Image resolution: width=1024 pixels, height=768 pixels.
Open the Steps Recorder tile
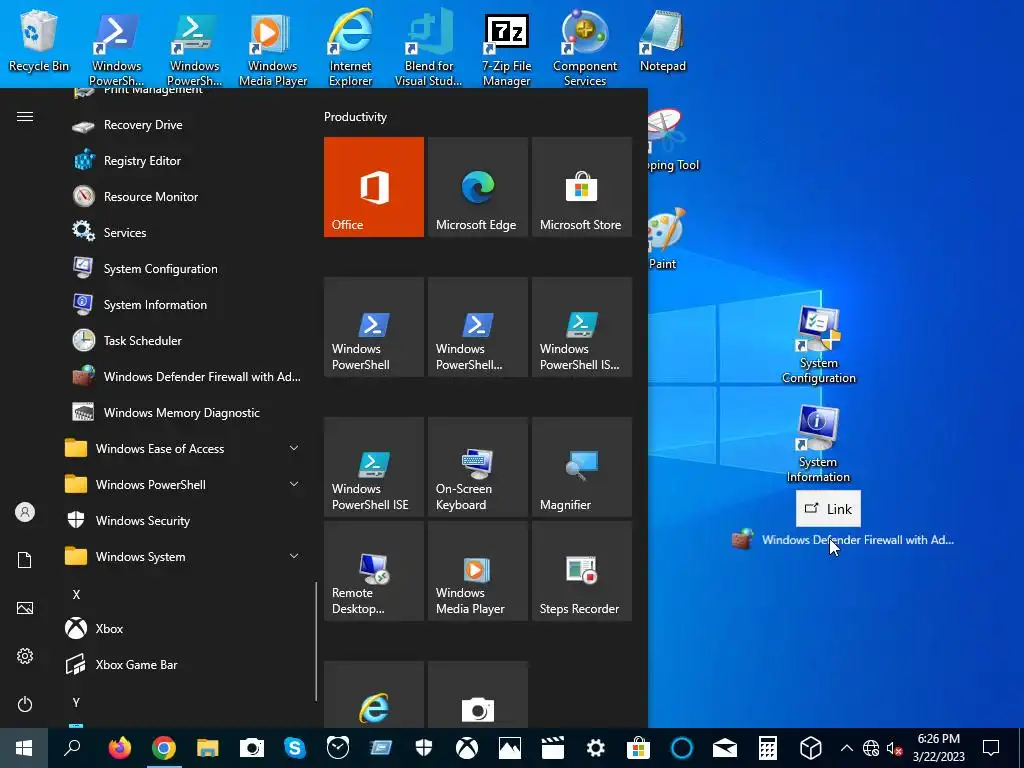click(581, 571)
